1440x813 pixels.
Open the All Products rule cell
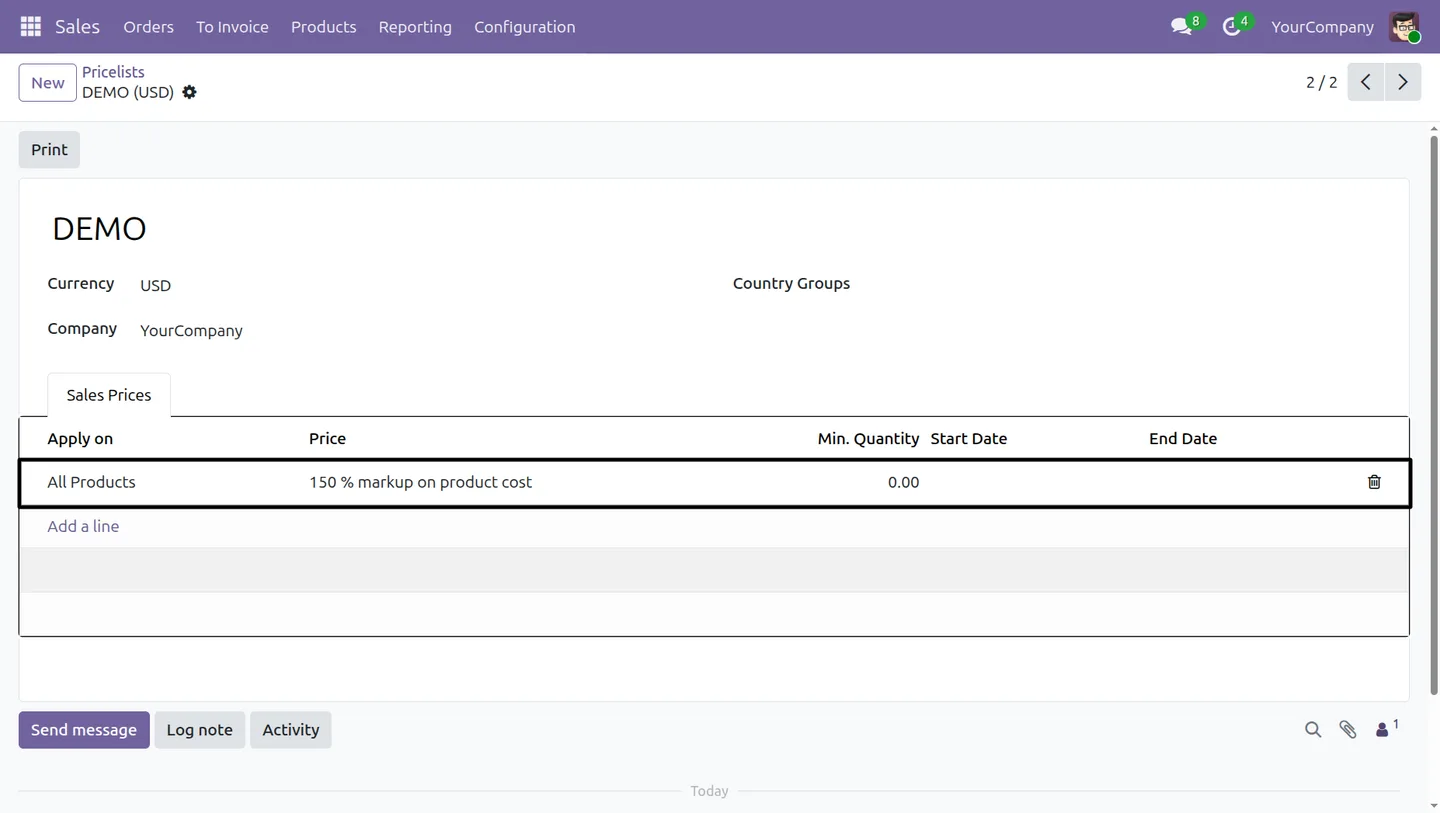click(91, 482)
